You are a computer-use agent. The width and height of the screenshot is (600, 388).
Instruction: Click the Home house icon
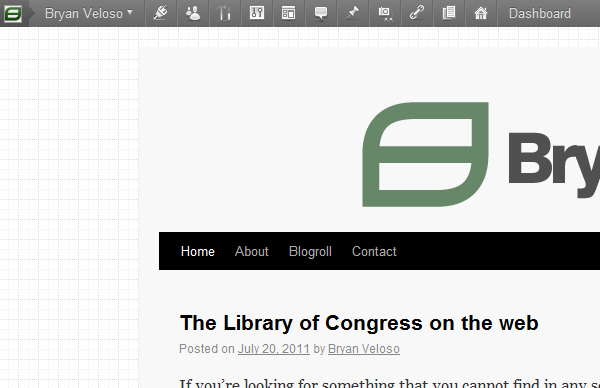pyautogui.click(x=481, y=13)
